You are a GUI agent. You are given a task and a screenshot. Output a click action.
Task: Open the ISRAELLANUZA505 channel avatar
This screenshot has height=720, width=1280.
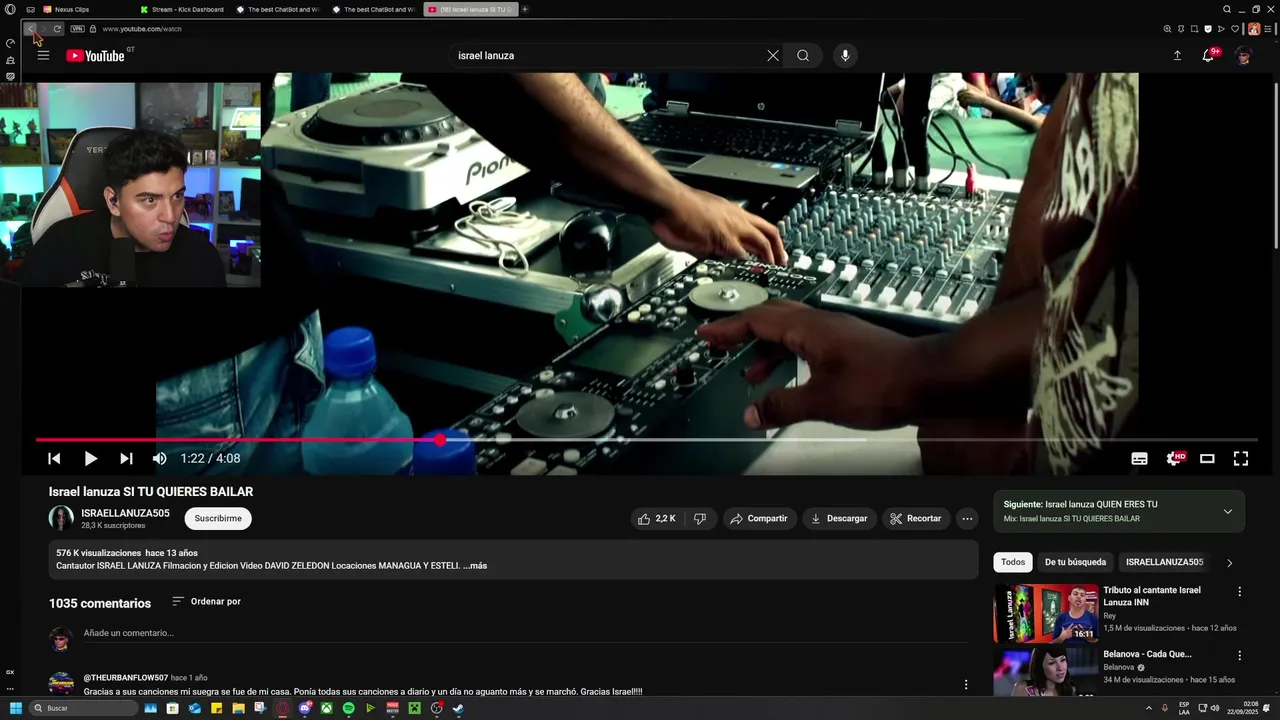tap(61, 518)
